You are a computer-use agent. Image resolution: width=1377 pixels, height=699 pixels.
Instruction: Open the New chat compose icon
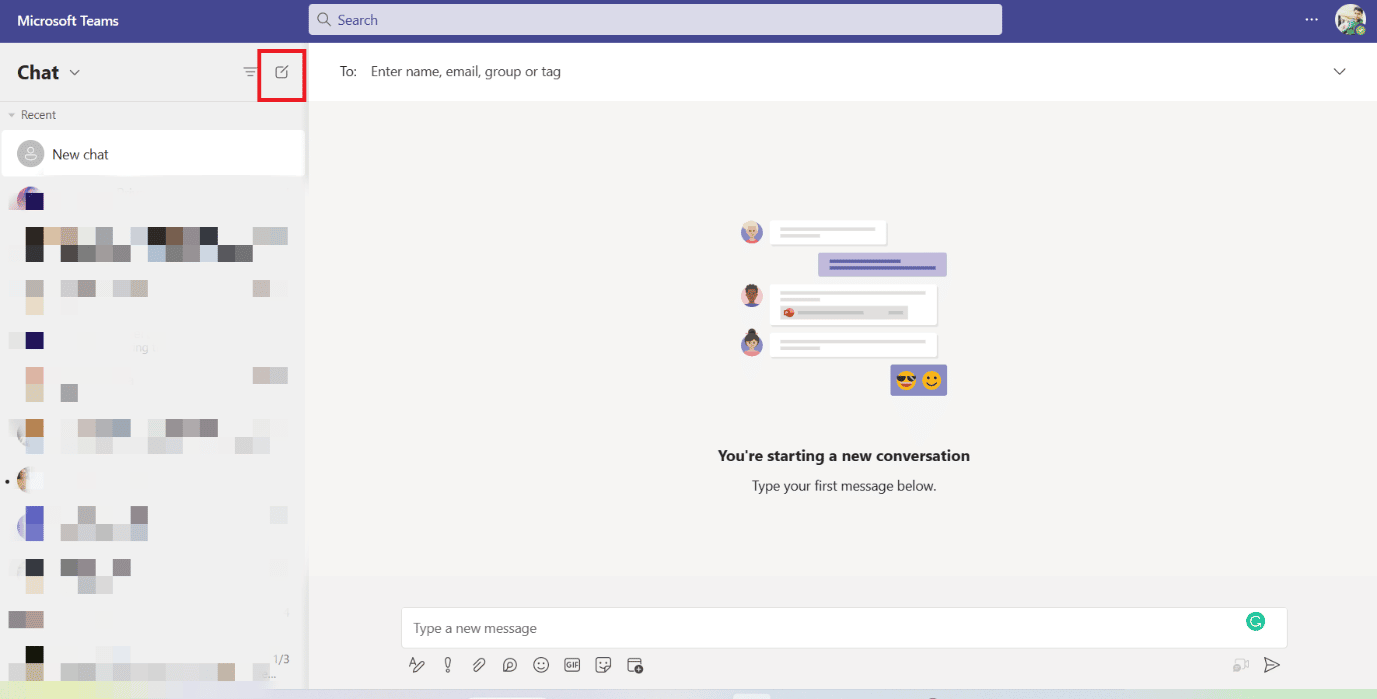(282, 73)
